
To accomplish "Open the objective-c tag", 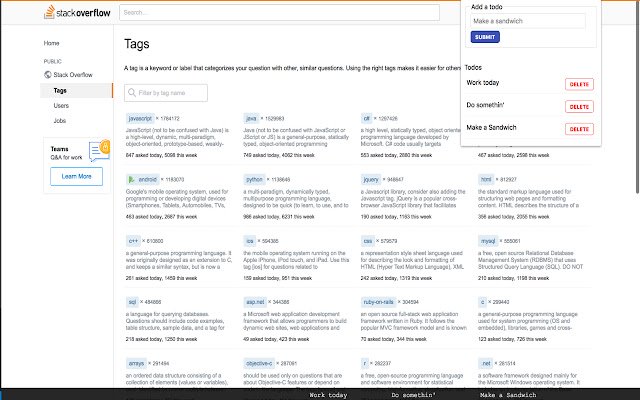I will (x=259, y=363).
